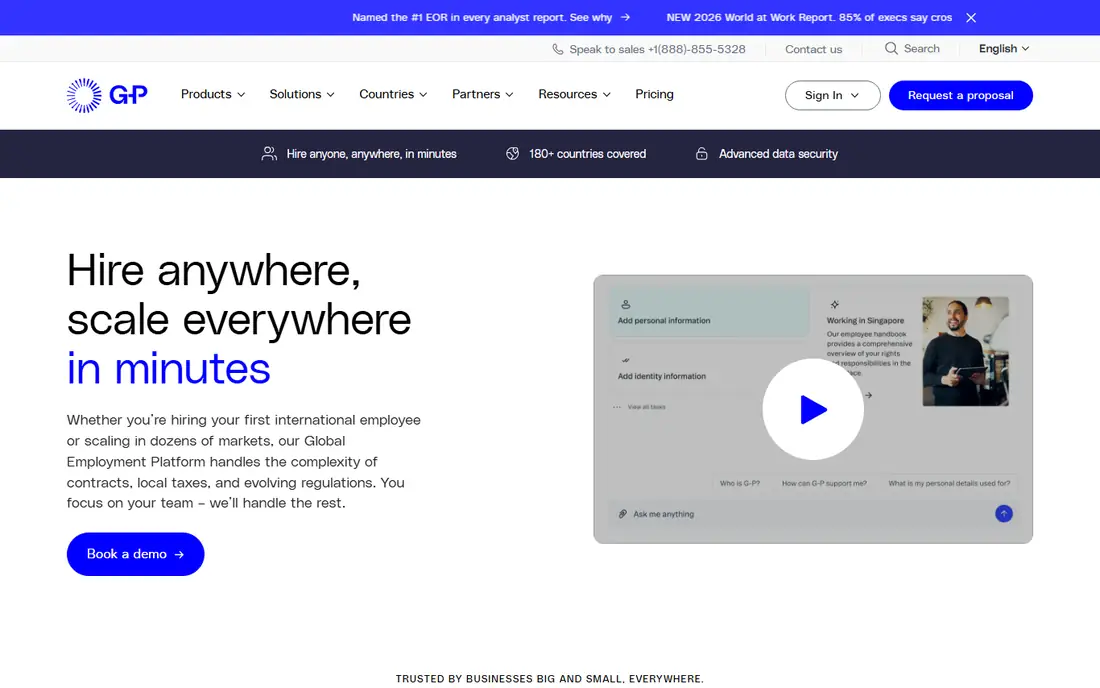Open the #1 EOR analyst report link

pos(491,18)
